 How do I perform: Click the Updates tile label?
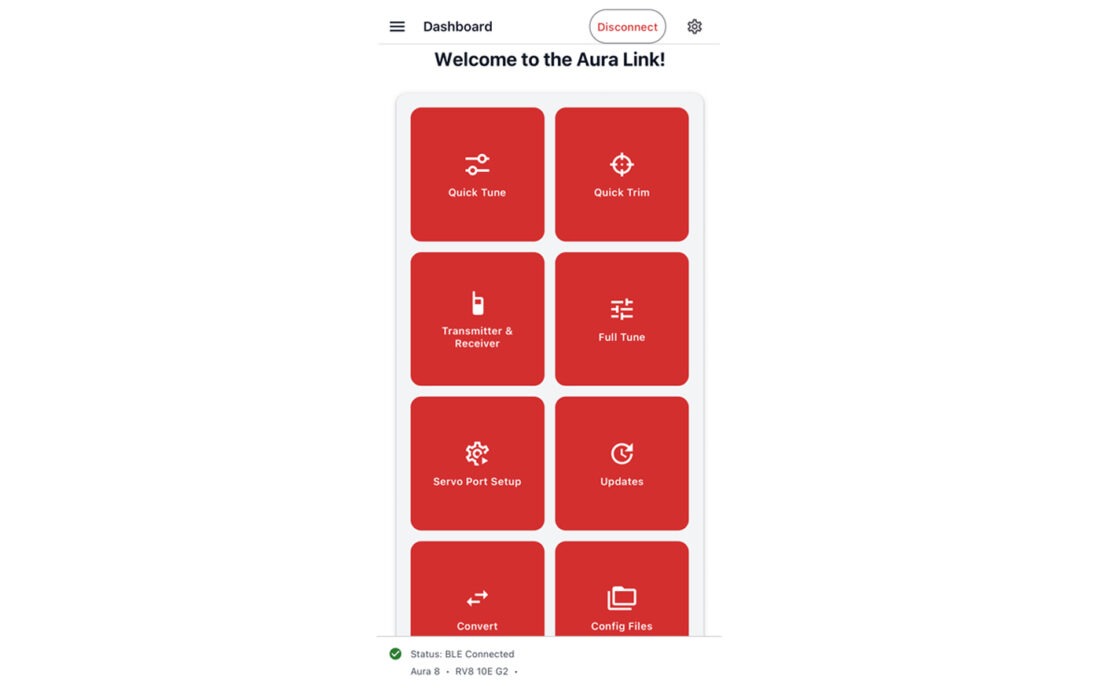(622, 482)
